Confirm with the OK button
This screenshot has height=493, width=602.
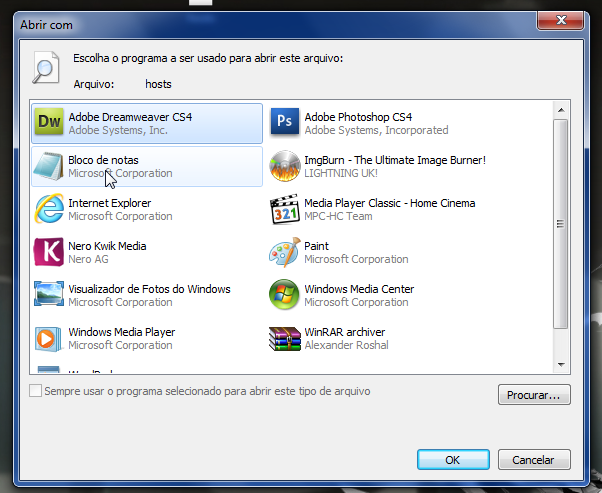[452, 460]
